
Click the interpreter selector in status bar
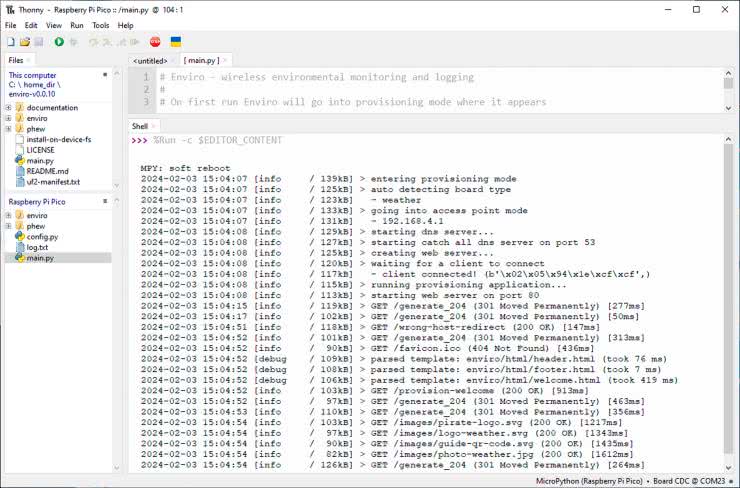coord(635,481)
